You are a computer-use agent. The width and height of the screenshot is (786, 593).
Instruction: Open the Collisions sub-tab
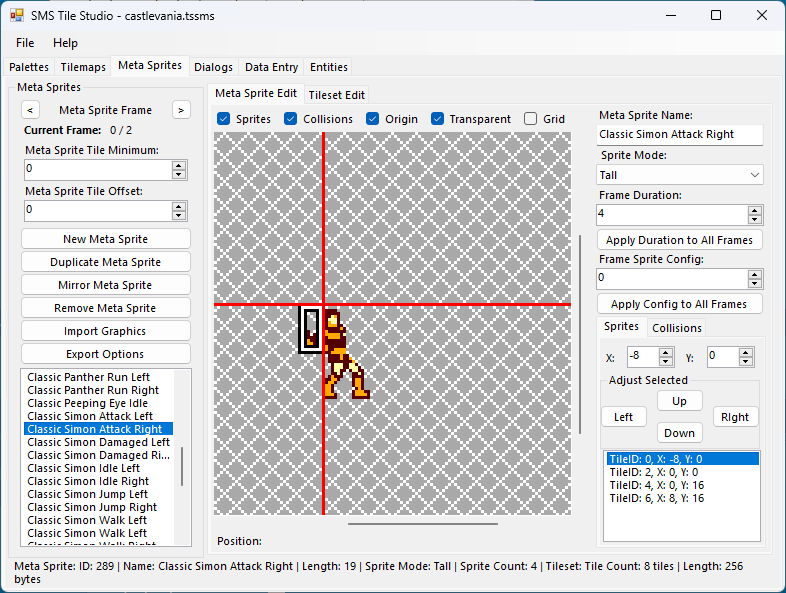[x=677, y=328]
